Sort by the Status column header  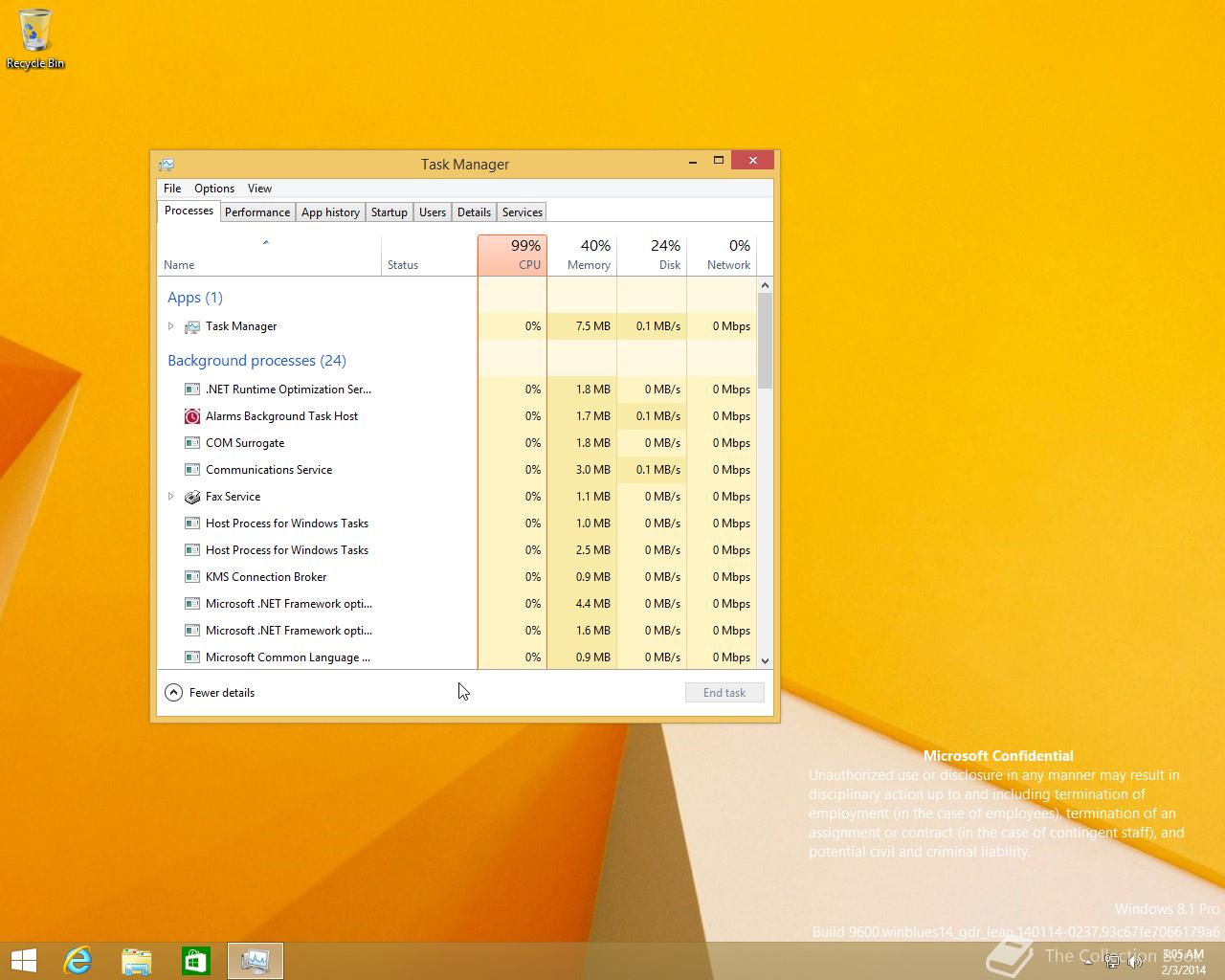[429, 256]
